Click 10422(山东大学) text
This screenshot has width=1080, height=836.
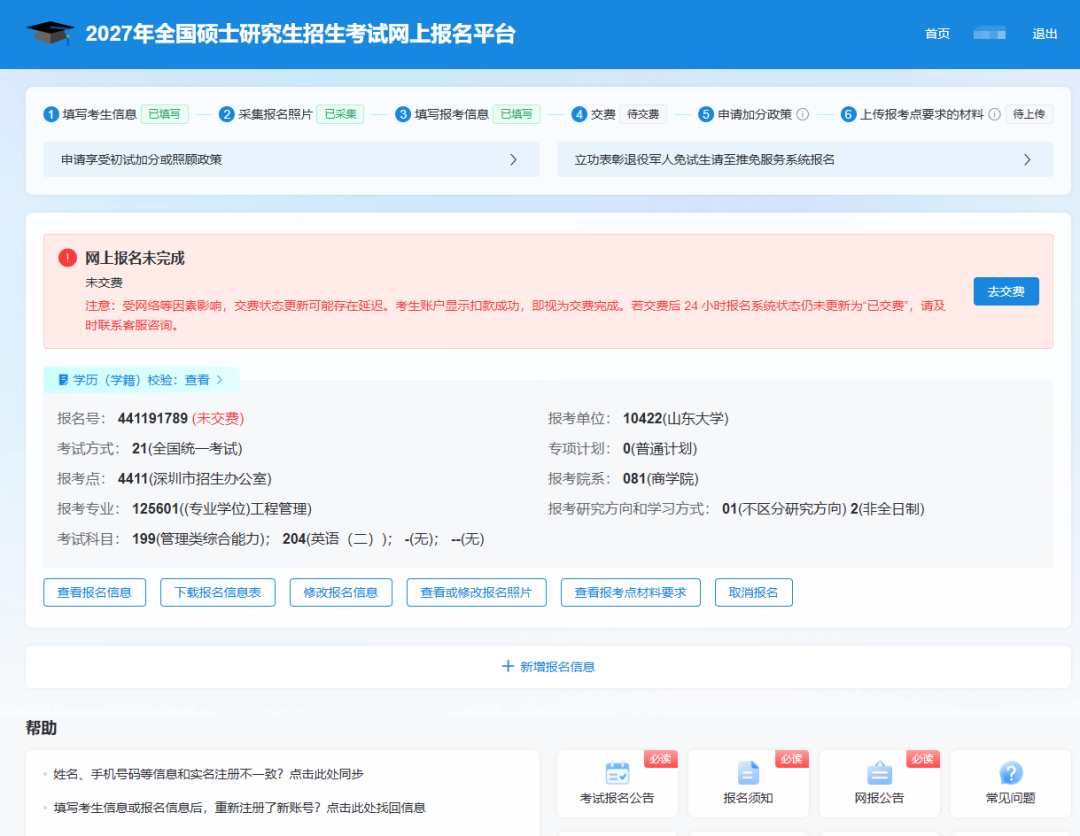pos(676,419)
